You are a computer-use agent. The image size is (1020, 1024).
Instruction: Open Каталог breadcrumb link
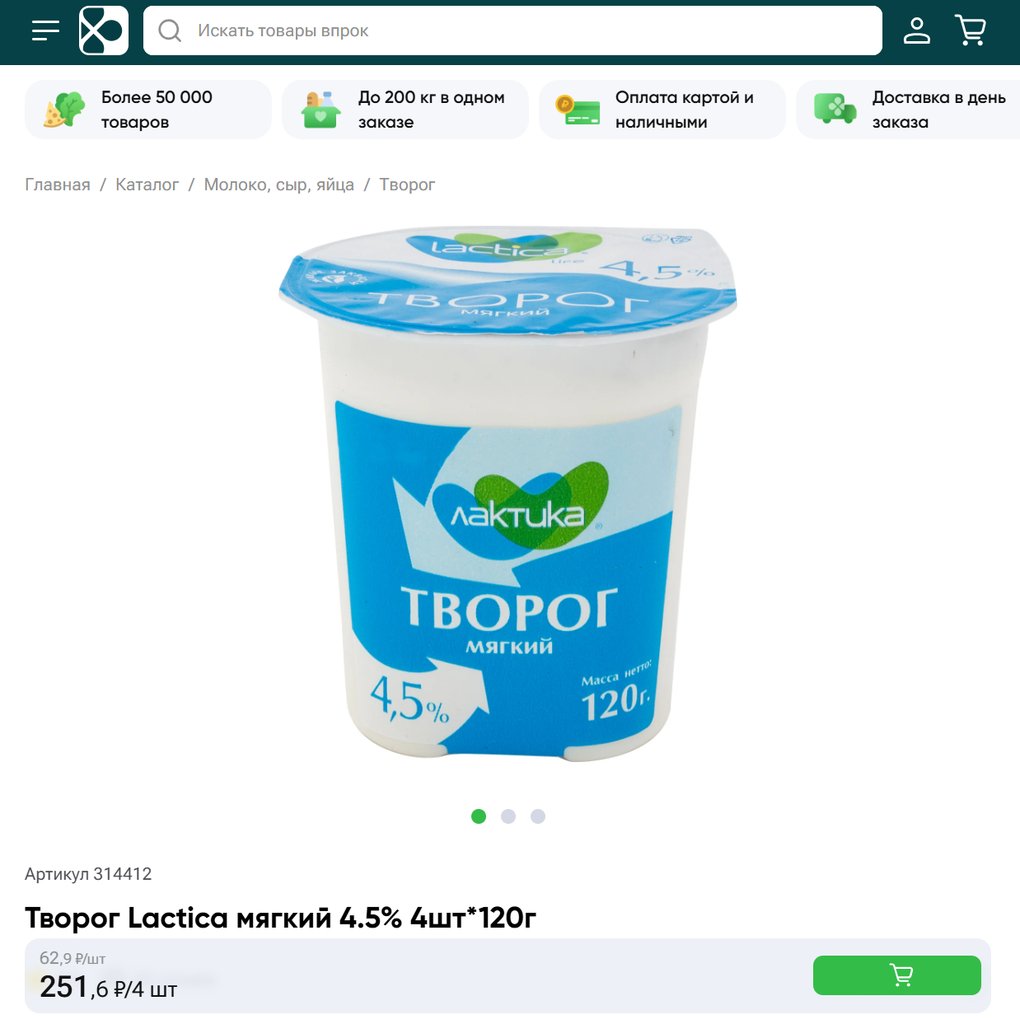click(147, 185)
